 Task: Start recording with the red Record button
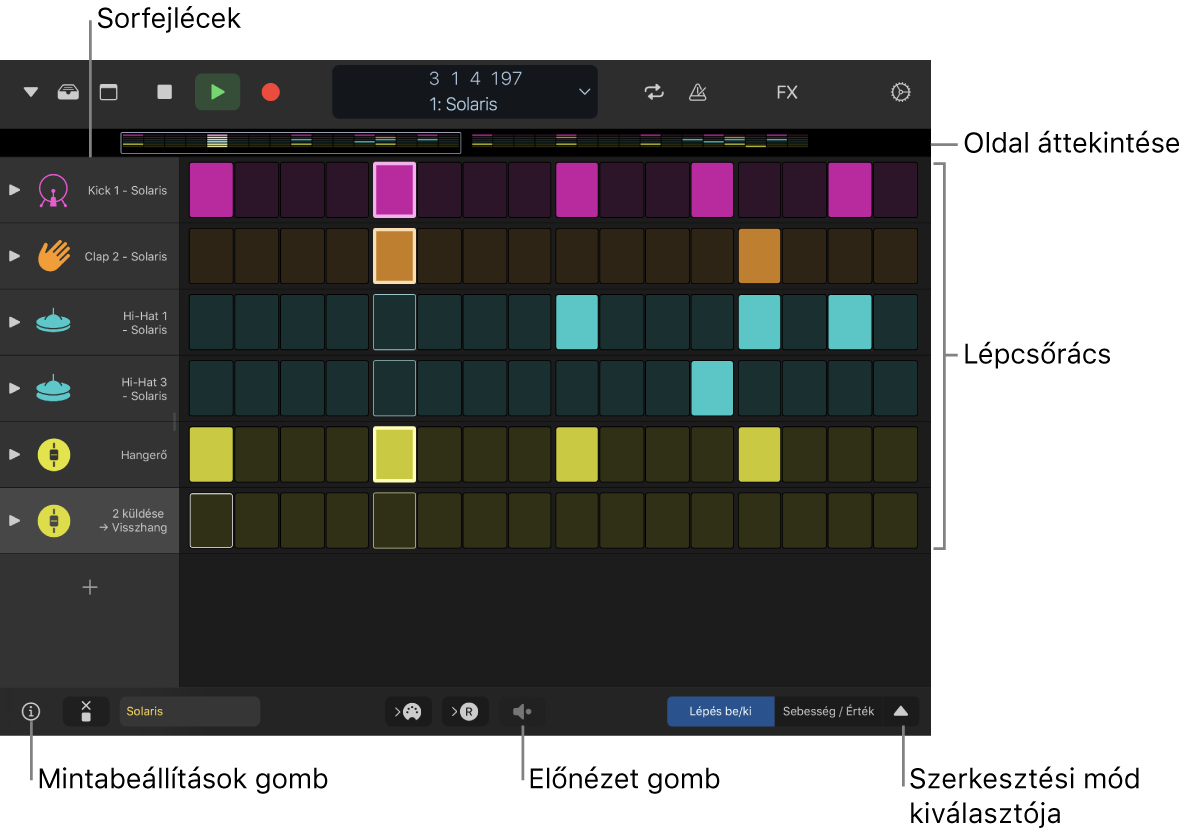(x=271, y=93)
